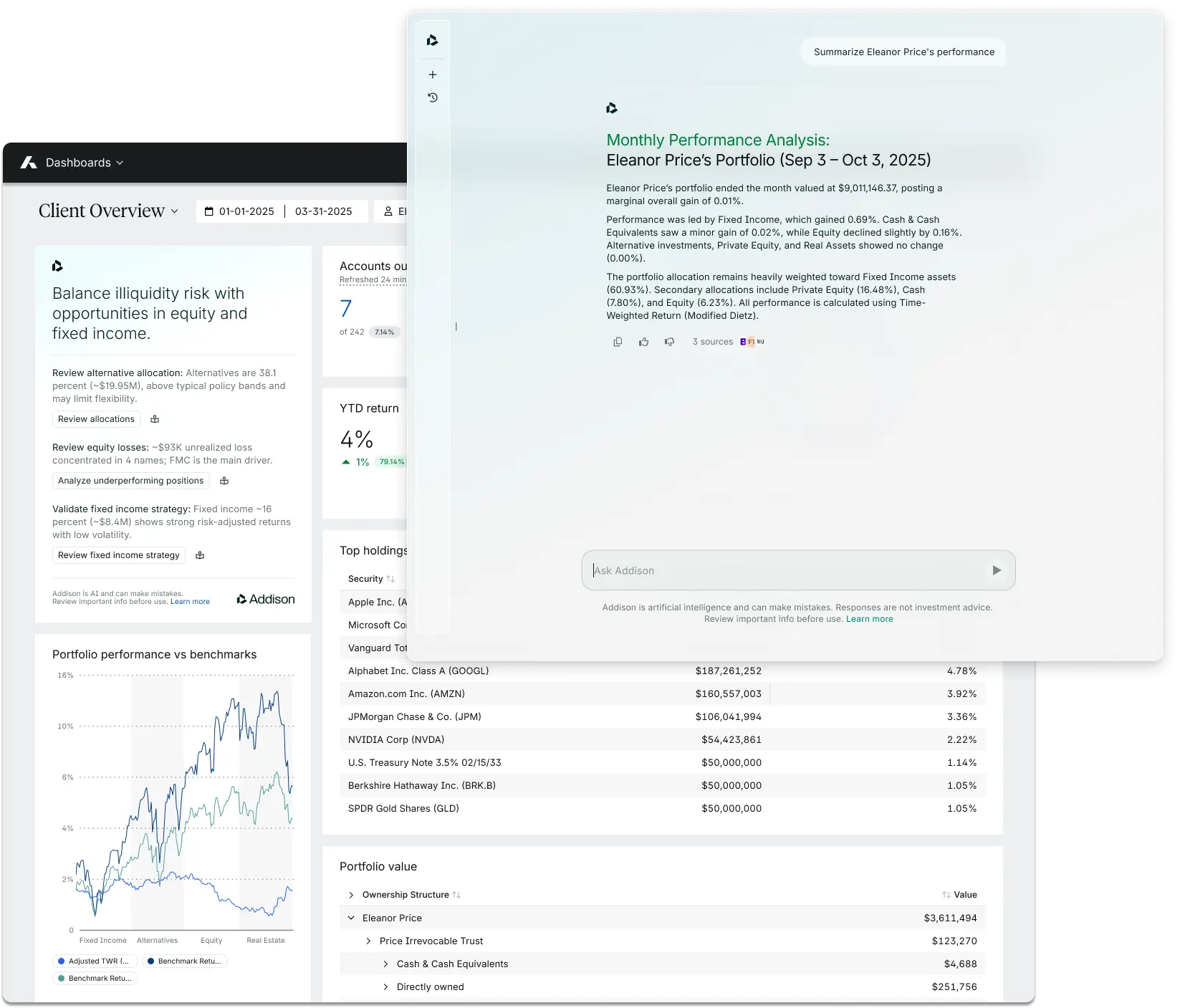Viewport: 1180px width, 1008px height.
Task: Click the $3,611,494 Eleanor Price value
Action: point(951,918)
